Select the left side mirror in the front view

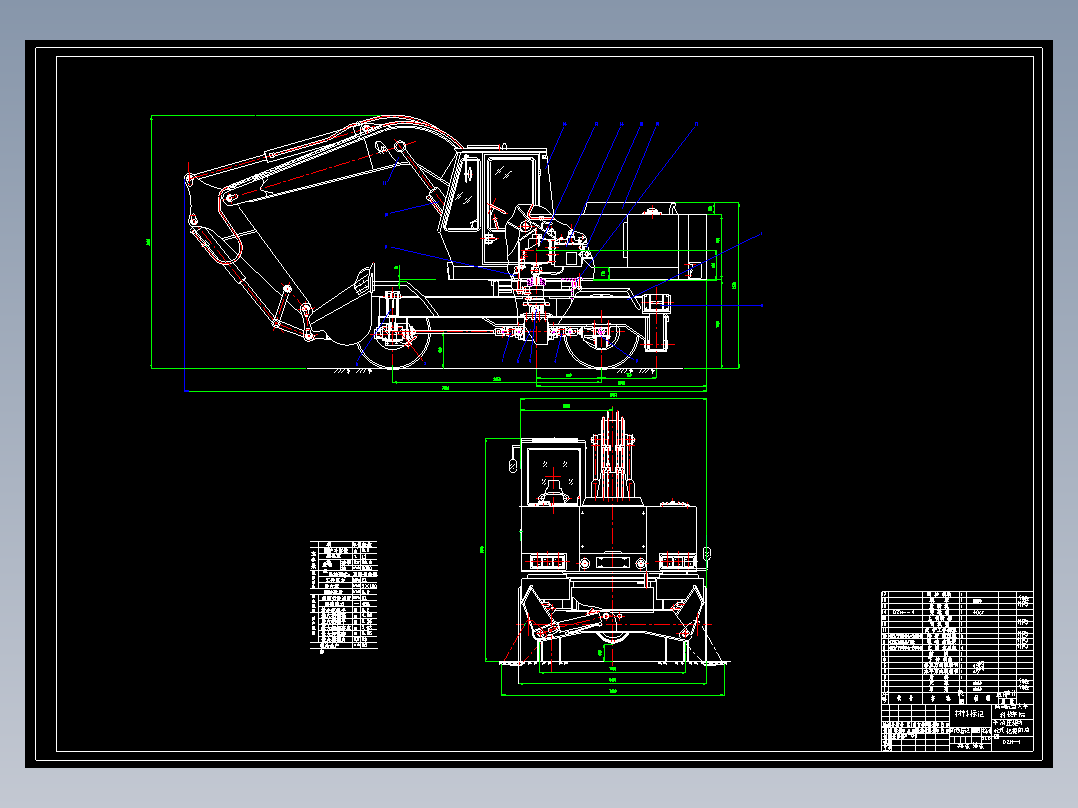click(512, 466)
